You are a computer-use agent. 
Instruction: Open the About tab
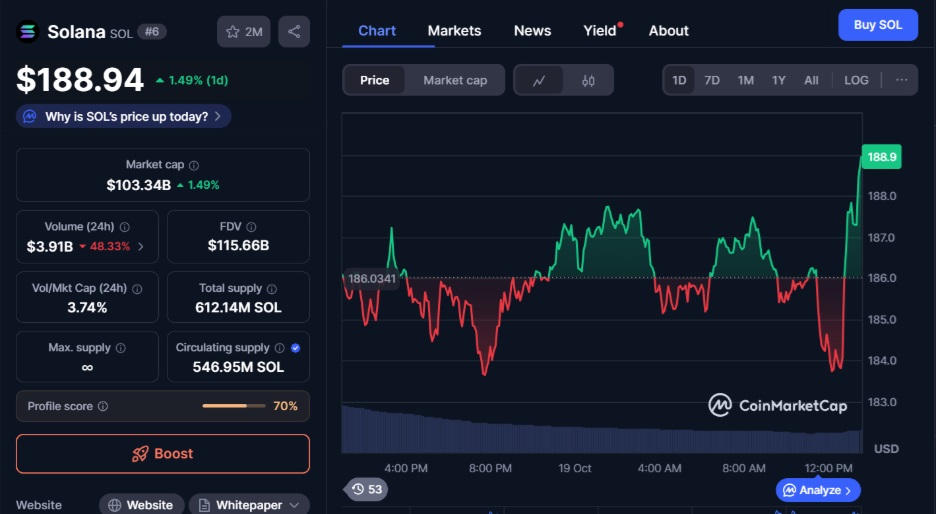(x=669, y=30)
